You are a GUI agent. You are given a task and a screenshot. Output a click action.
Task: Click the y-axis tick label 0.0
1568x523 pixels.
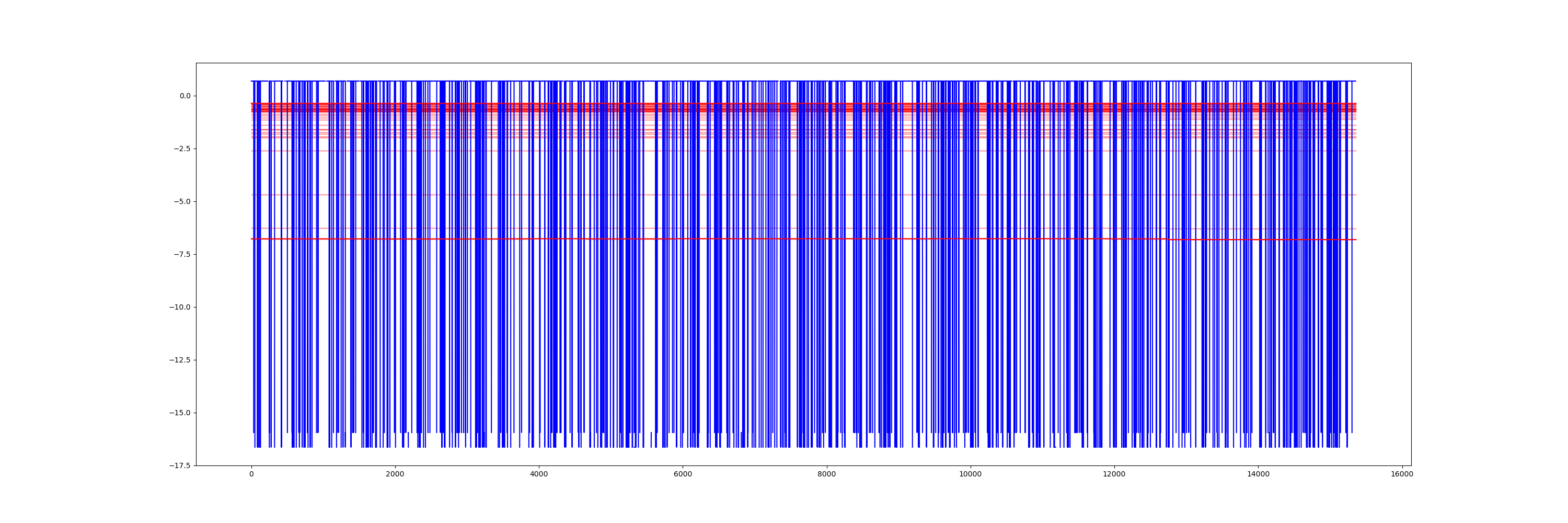(185, 96)
